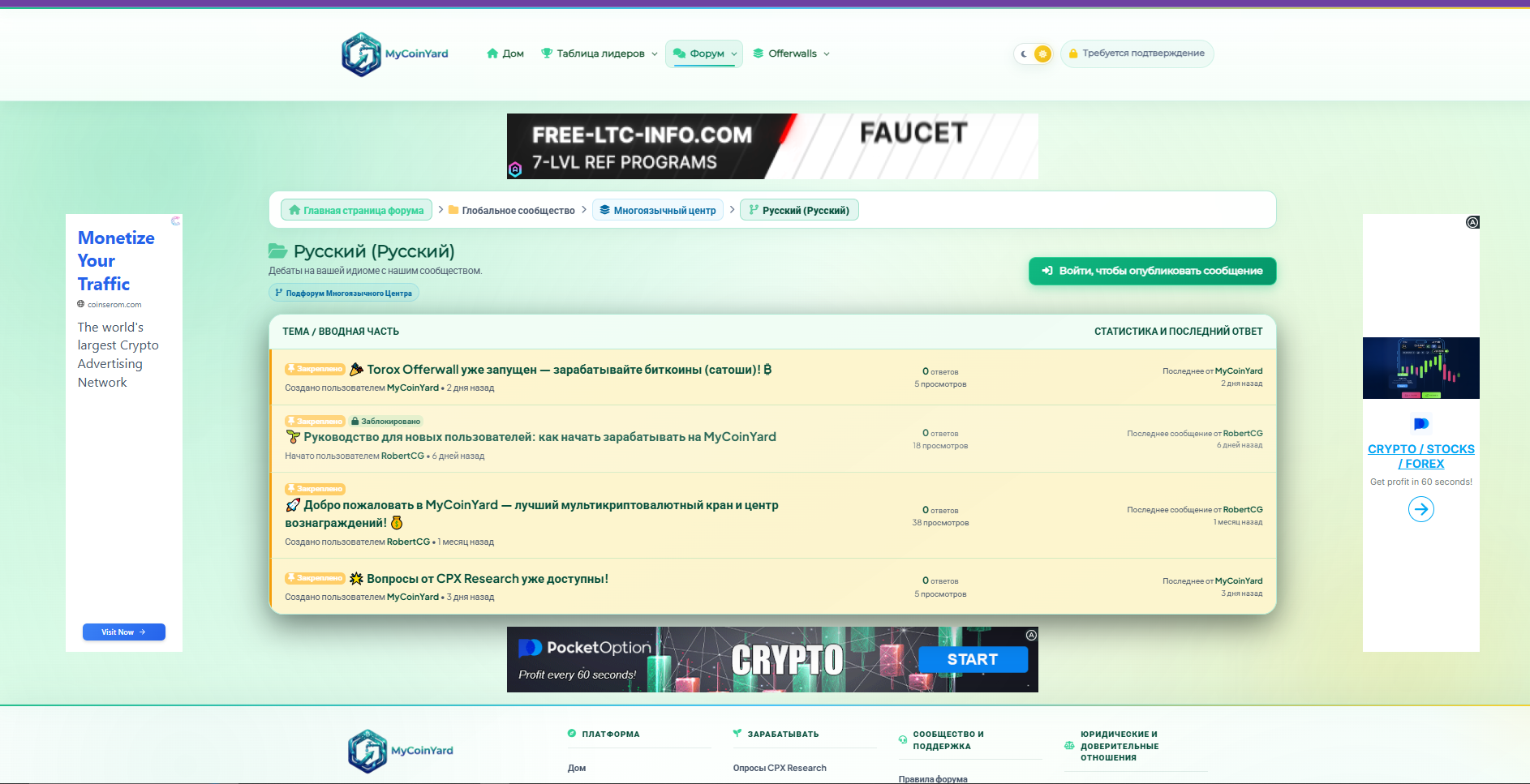
Task: Click the sprout icon on Руководство topic
Action: tap(293, 437)
